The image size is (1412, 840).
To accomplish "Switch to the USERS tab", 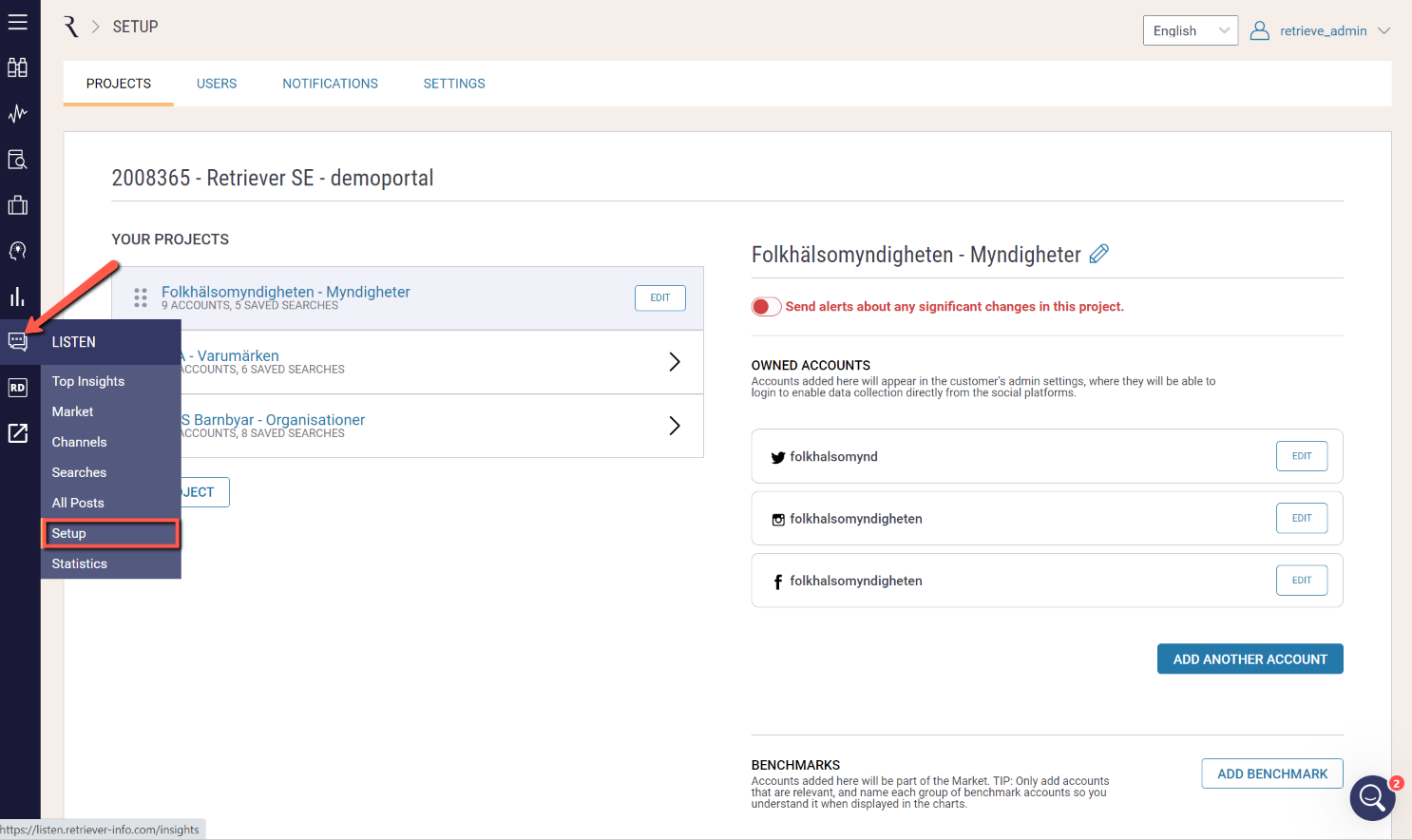I will (x=217, y=84).
